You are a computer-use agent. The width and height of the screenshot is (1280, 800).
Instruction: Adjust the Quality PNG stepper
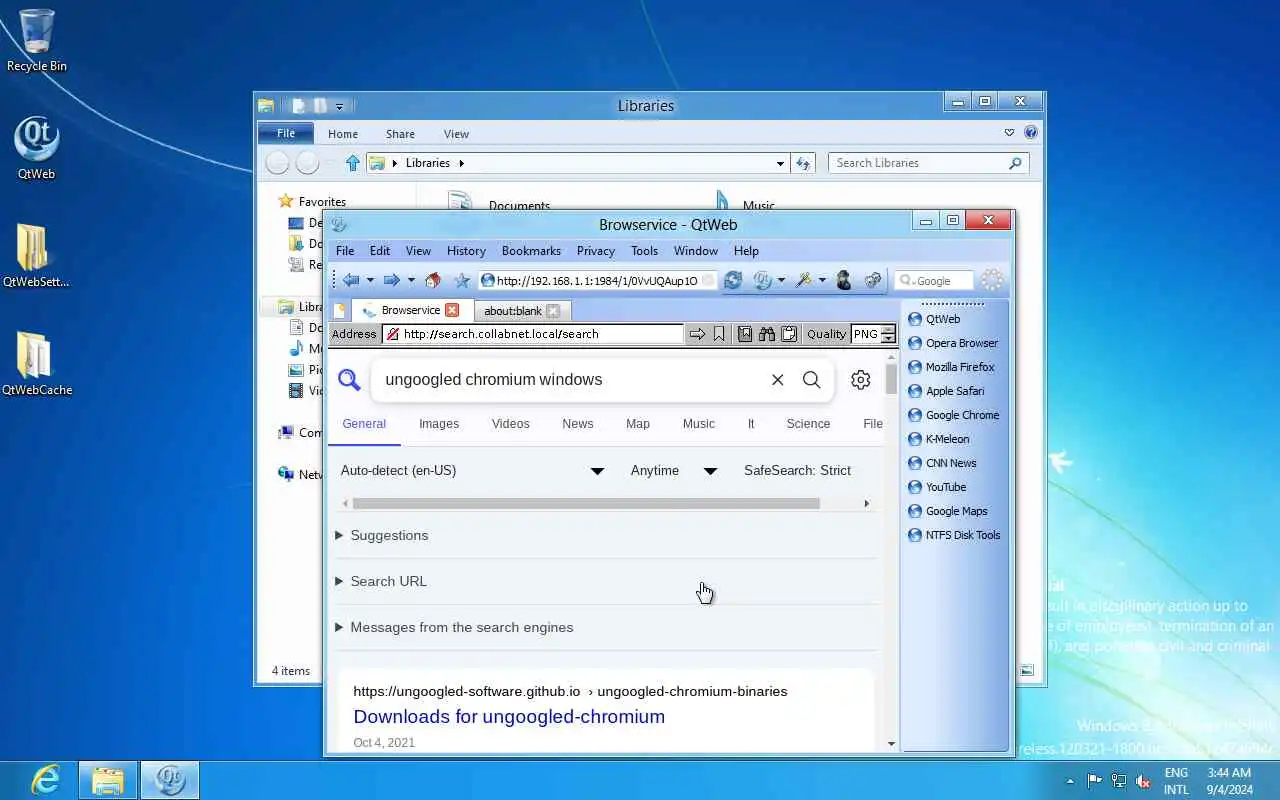coord(888,334)
